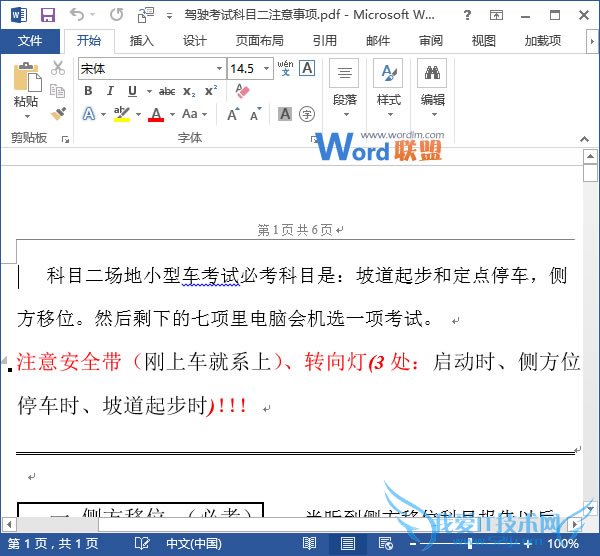Open the 14.5 font size dropdown
This screenshot has width=600, height=556.
tap(266, 68)
